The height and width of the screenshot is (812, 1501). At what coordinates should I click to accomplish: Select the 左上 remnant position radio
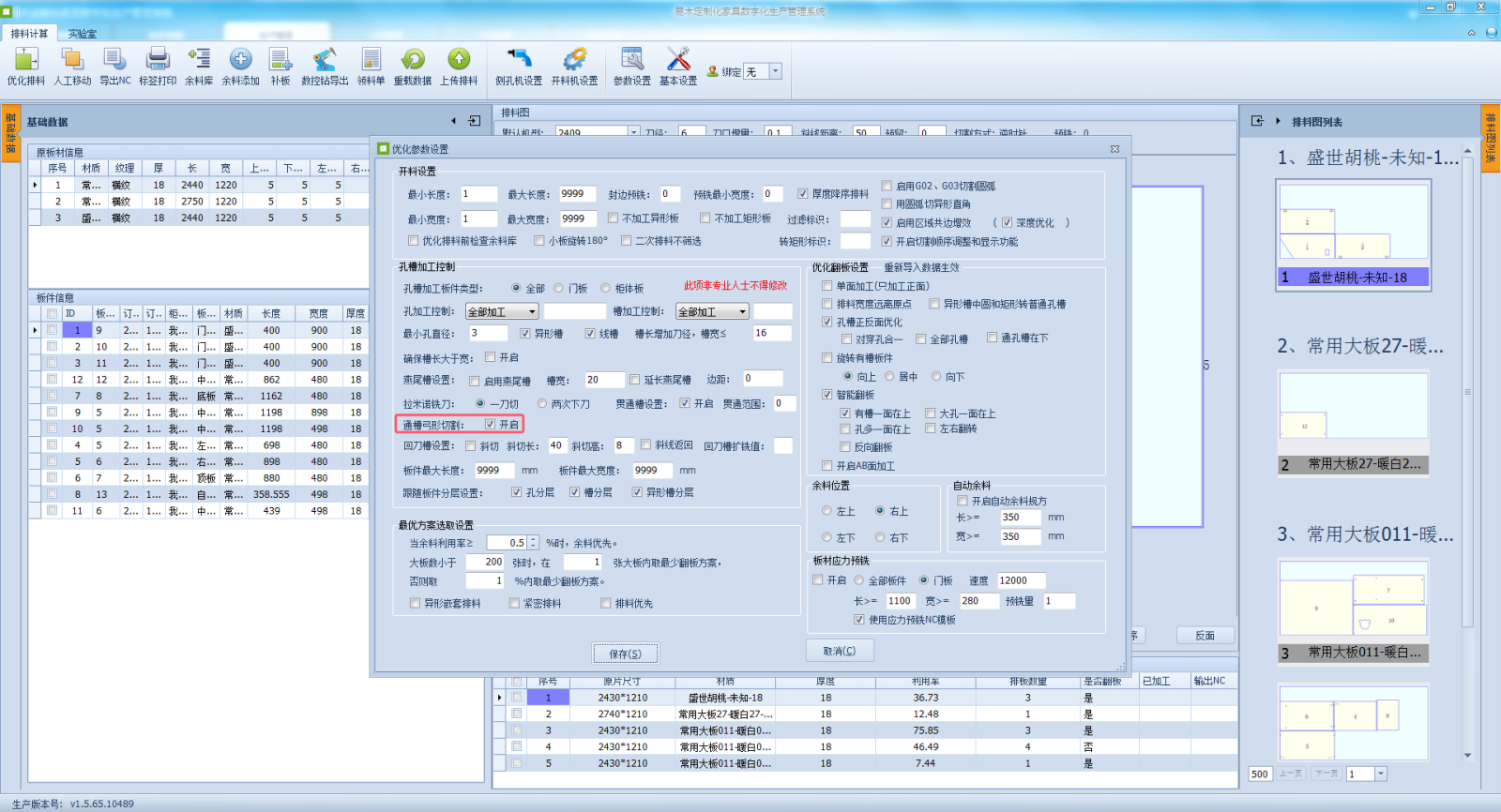(826, 511)
